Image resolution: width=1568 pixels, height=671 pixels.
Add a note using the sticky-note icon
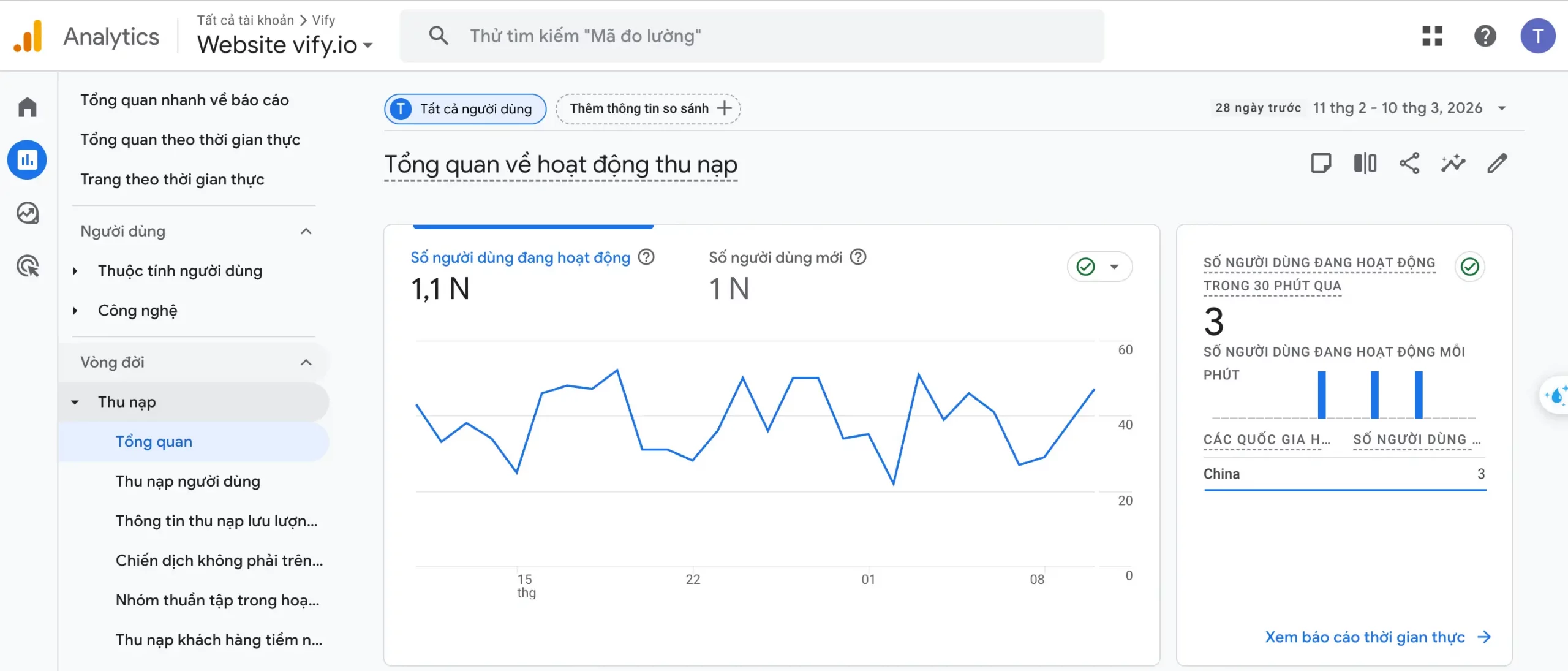click(x=1321, y=164)
